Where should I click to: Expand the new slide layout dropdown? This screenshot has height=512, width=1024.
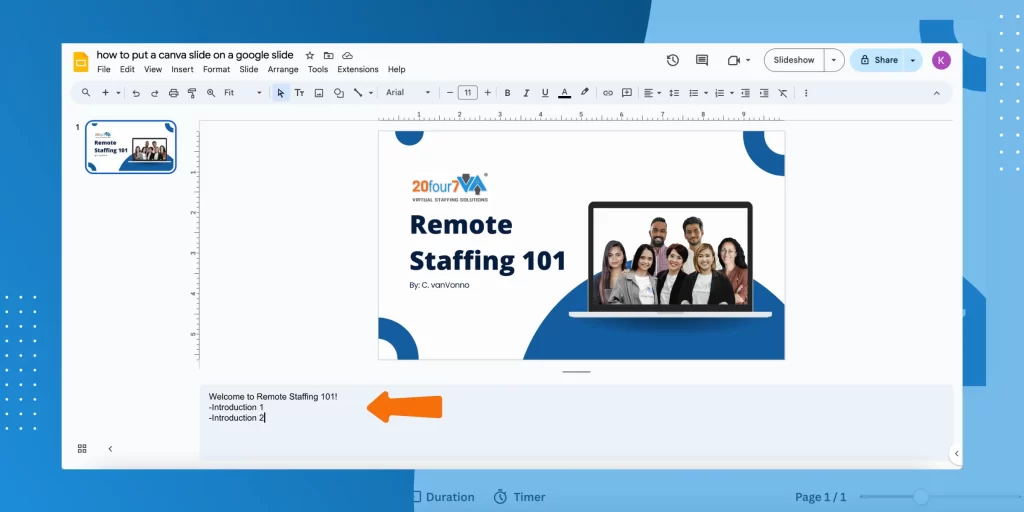click(118, 93)
